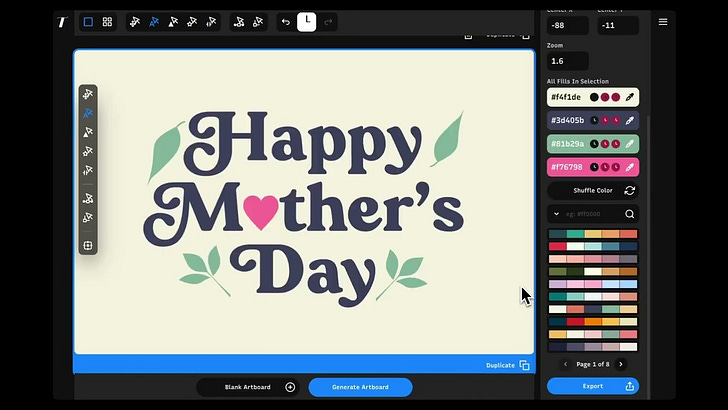Duplicate the artboard using the bottom Duplicate button
The height and width of the screenshot is (410, 728).
tap(507, 365)
